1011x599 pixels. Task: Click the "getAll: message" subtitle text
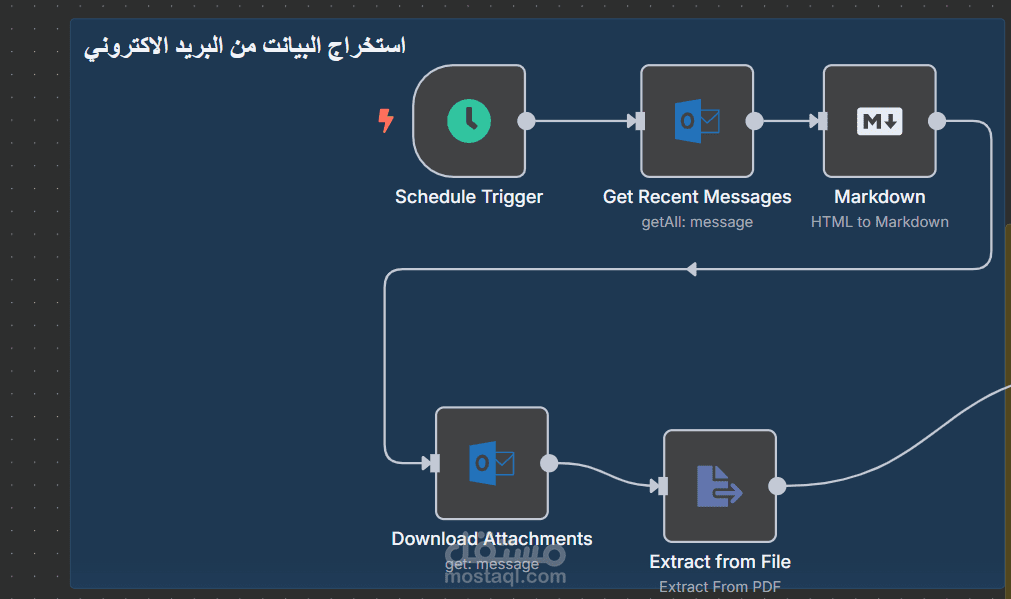coord(697,222)
